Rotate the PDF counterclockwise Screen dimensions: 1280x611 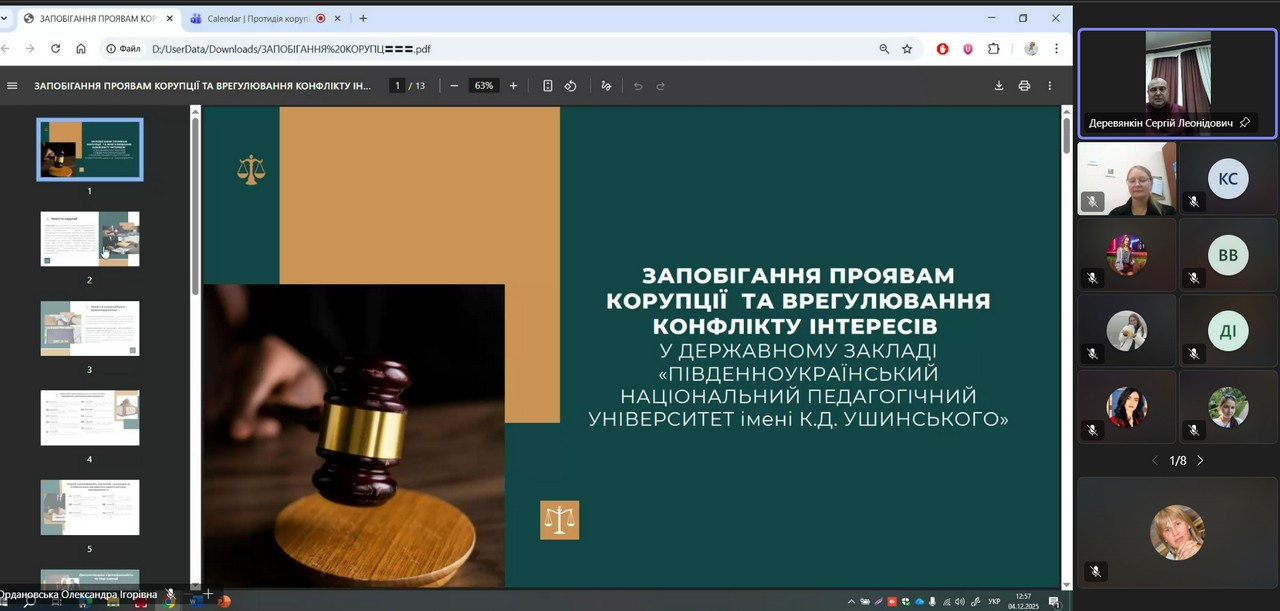[x=571, y=86]
